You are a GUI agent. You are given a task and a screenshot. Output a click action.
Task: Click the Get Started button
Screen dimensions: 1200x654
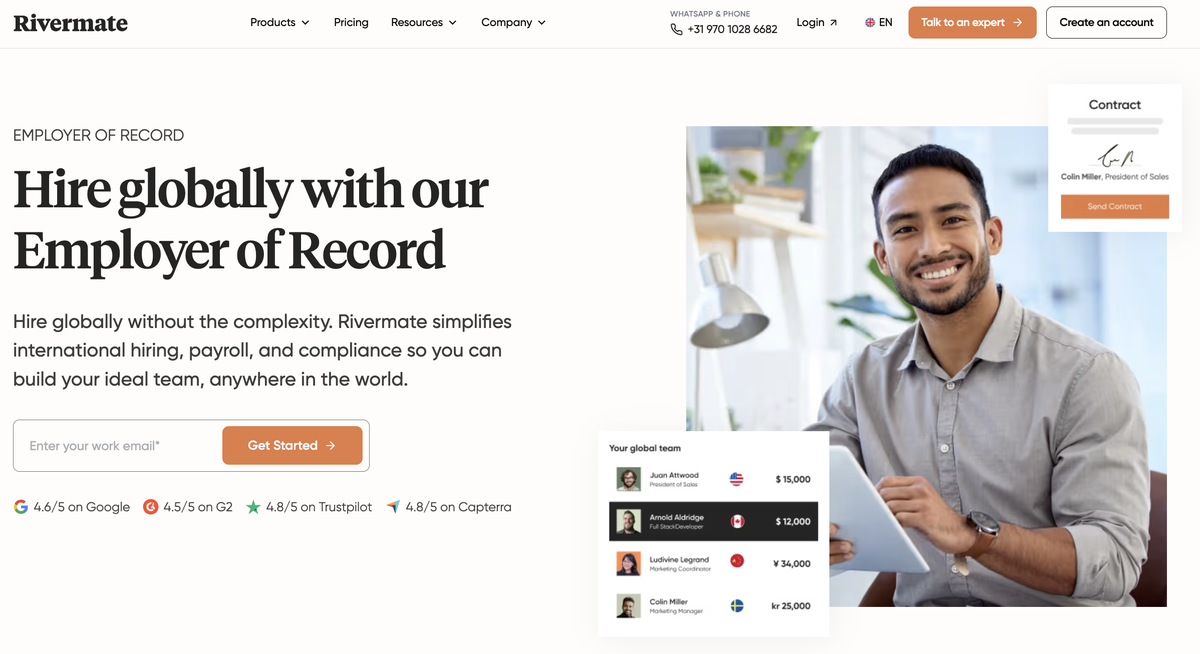292,445
